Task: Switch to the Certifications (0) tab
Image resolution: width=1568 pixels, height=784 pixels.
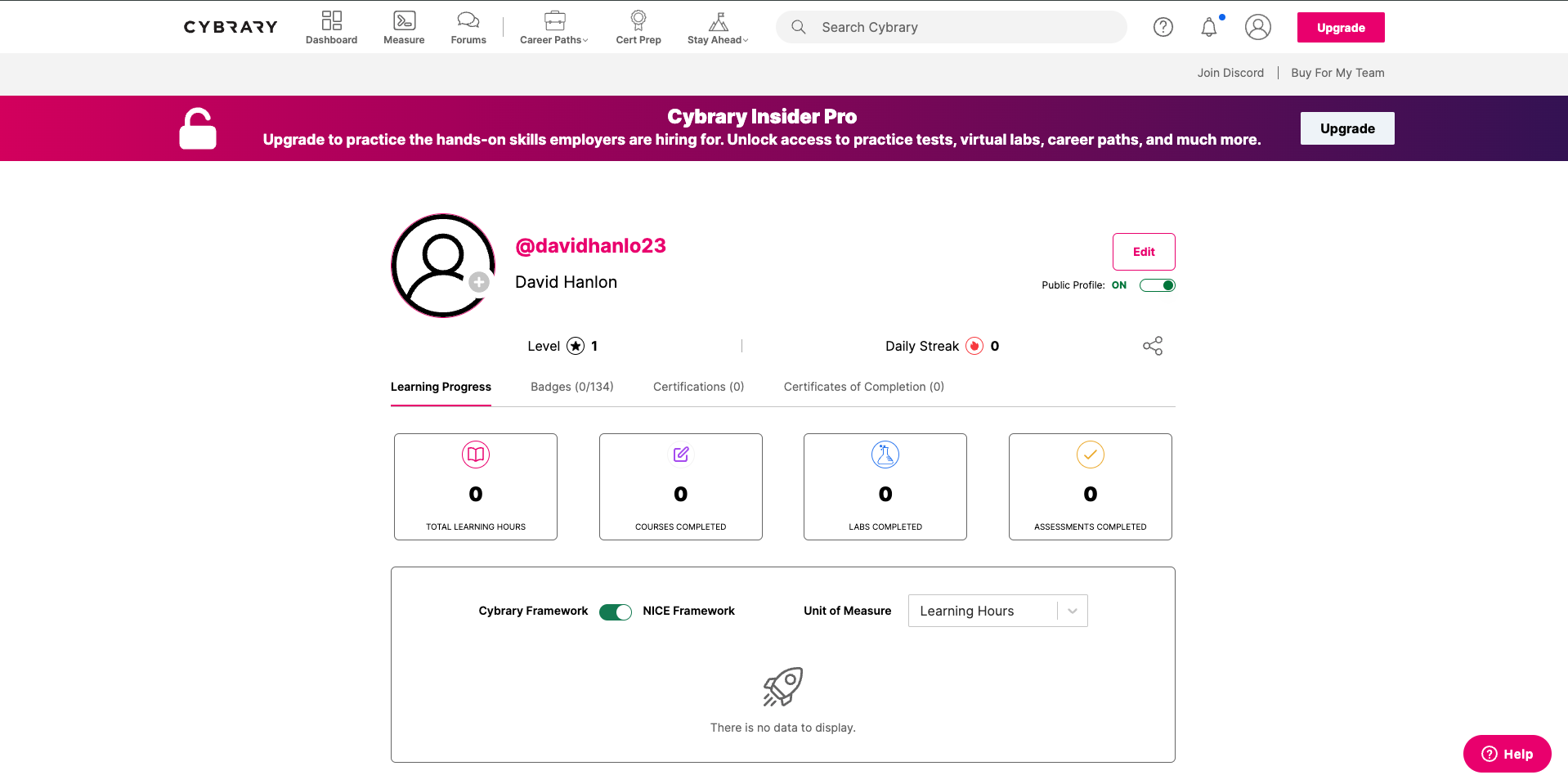Action: pyautogui.click(x=698, y=387)
